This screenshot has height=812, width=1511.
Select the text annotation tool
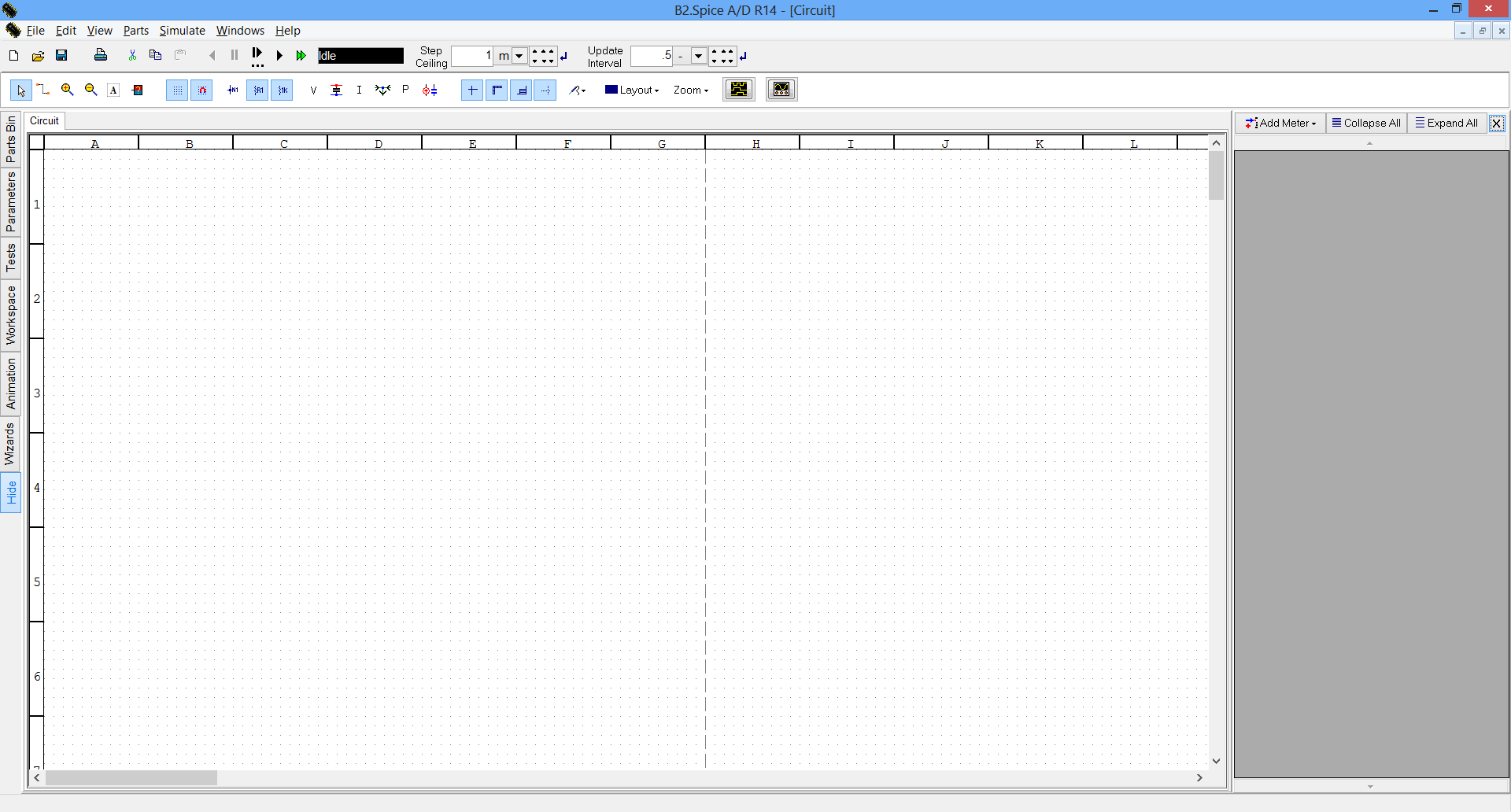tap(114, 90)
